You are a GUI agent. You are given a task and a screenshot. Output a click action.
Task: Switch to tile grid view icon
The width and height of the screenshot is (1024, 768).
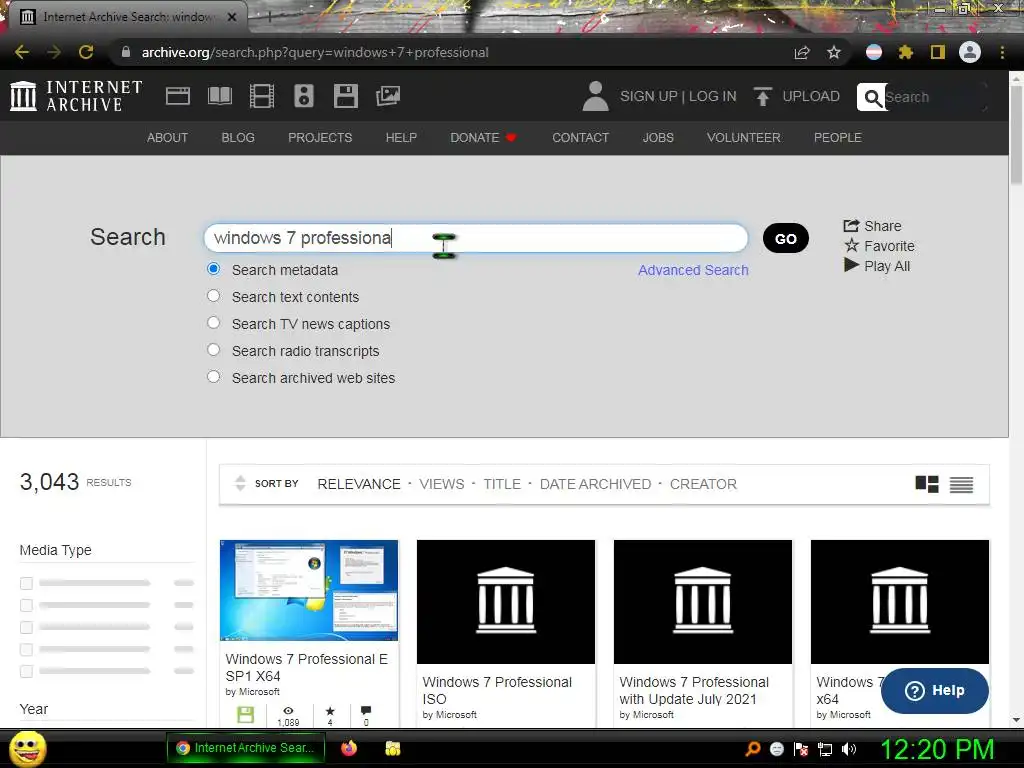(927, 484)
